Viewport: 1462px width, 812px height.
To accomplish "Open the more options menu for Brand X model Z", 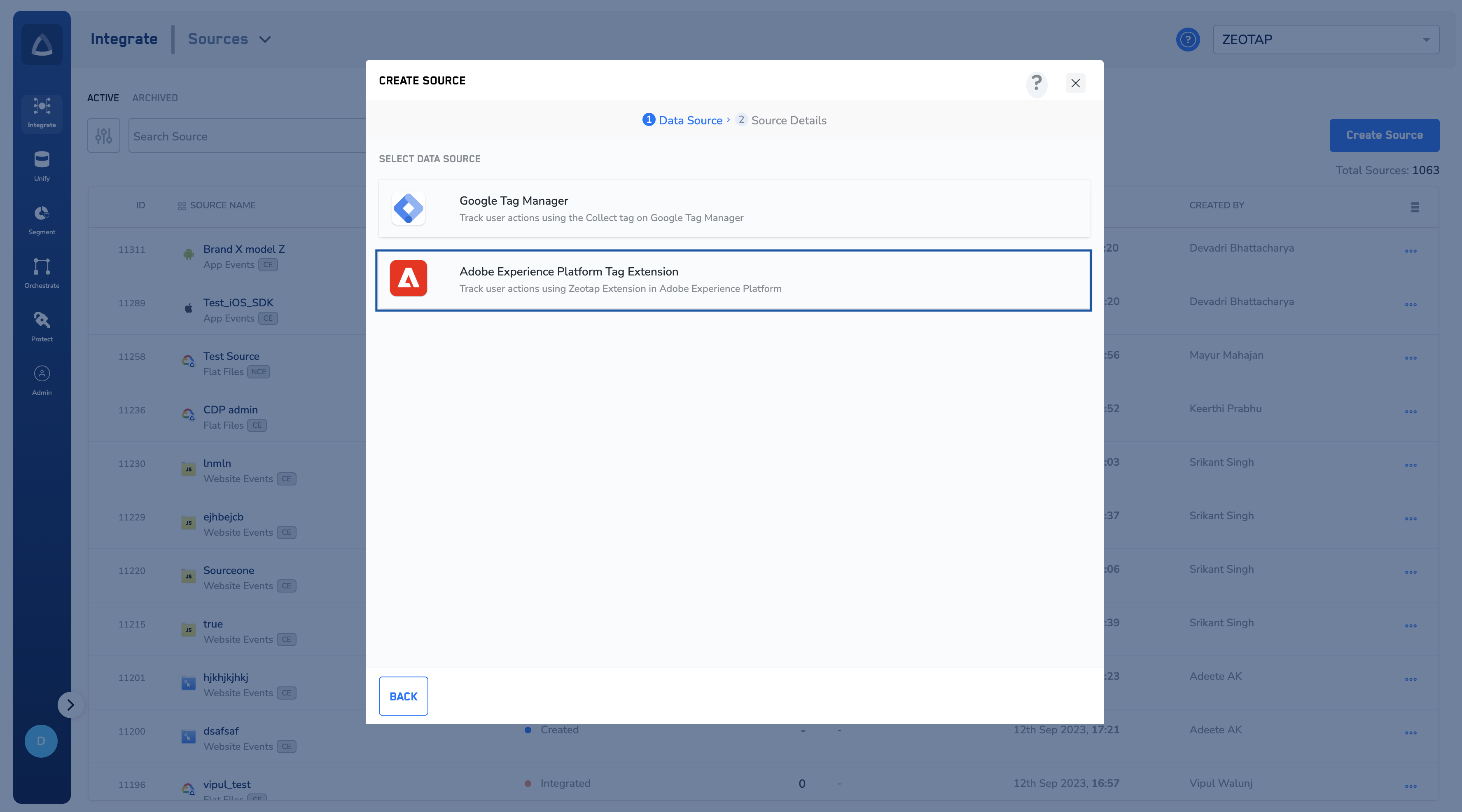I will click(1411, 251).
